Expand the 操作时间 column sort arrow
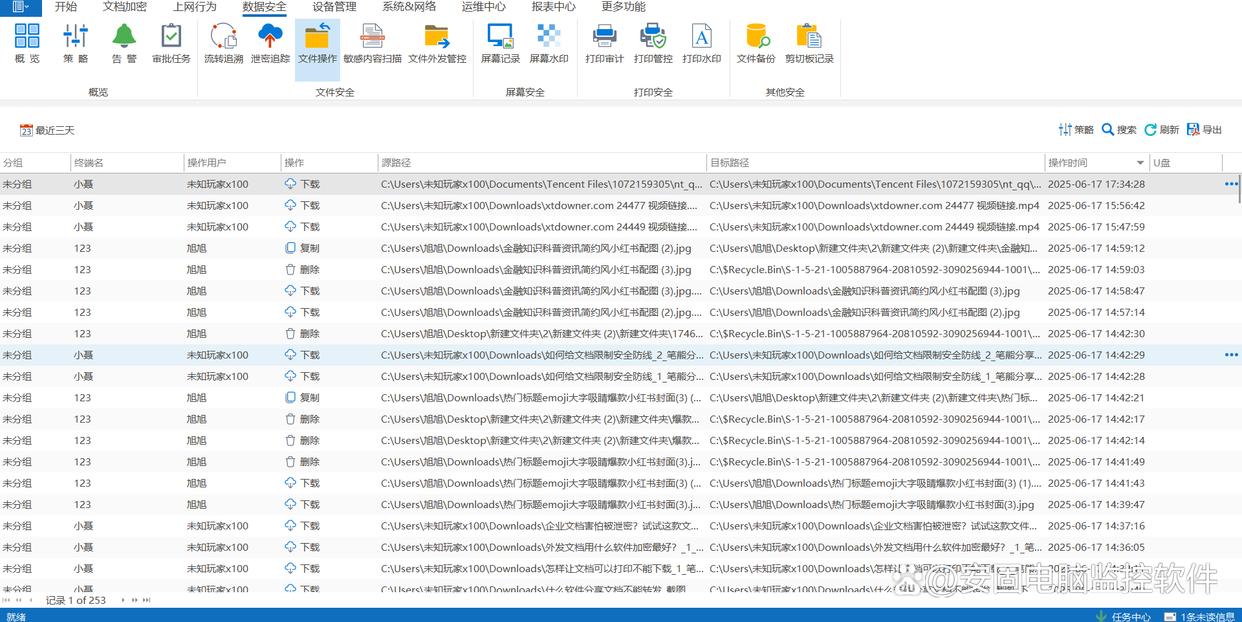1242x622 pixels. [x=1140, y=163]
